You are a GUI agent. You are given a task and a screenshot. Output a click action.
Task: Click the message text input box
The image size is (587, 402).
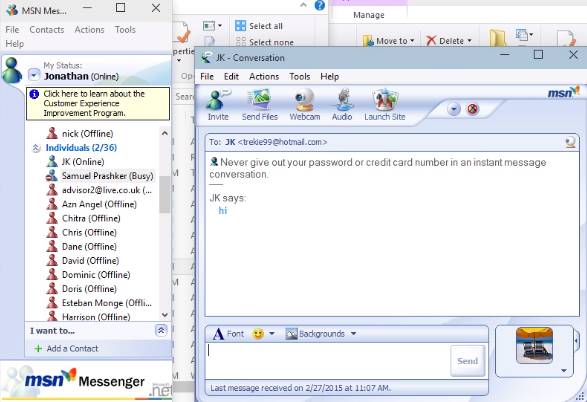pos(328,361)
